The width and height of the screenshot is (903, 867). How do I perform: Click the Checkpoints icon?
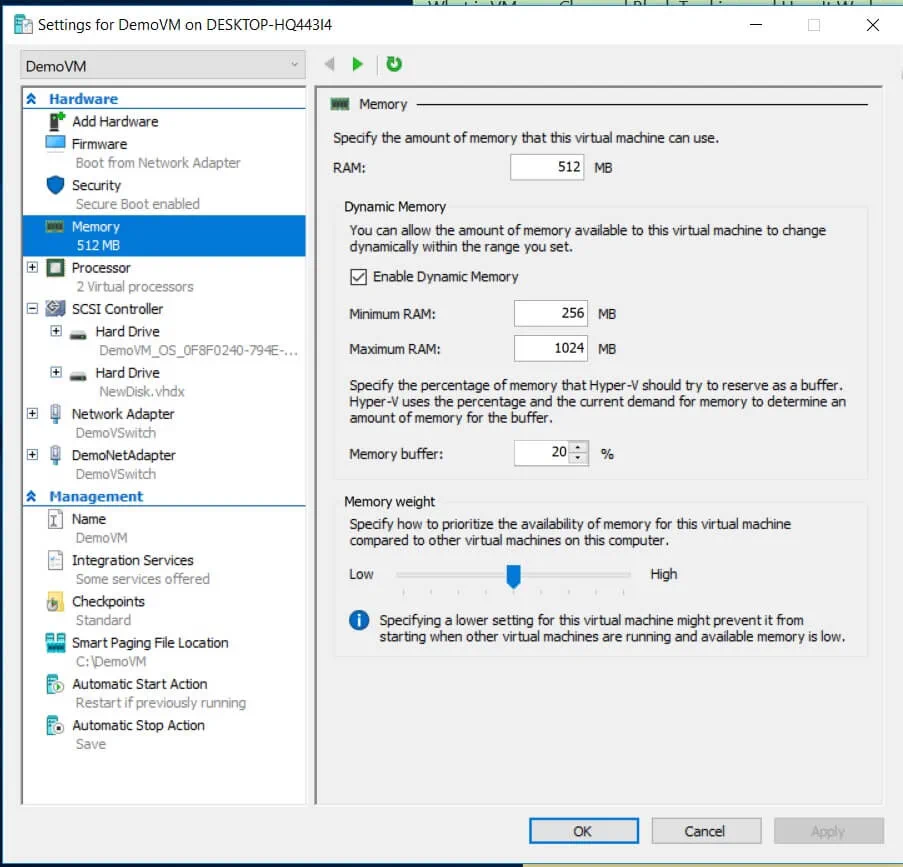(56, 602)
